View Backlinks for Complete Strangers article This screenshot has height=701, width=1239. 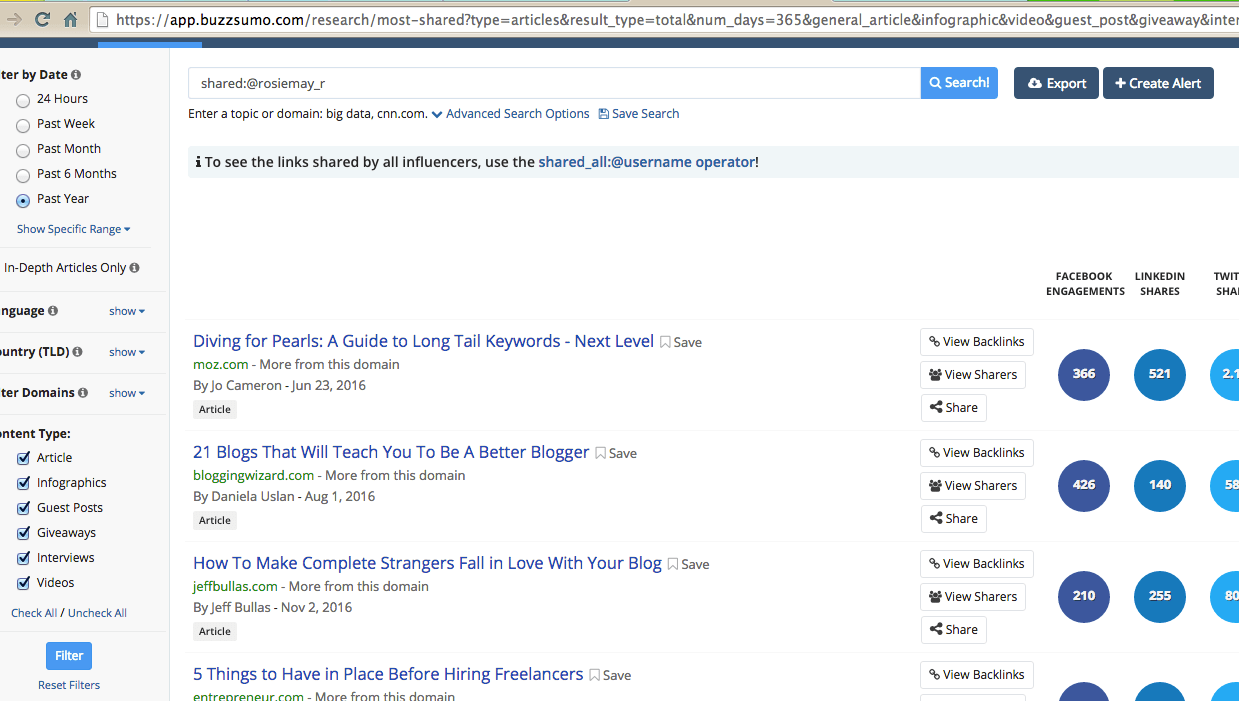(977, 564)
